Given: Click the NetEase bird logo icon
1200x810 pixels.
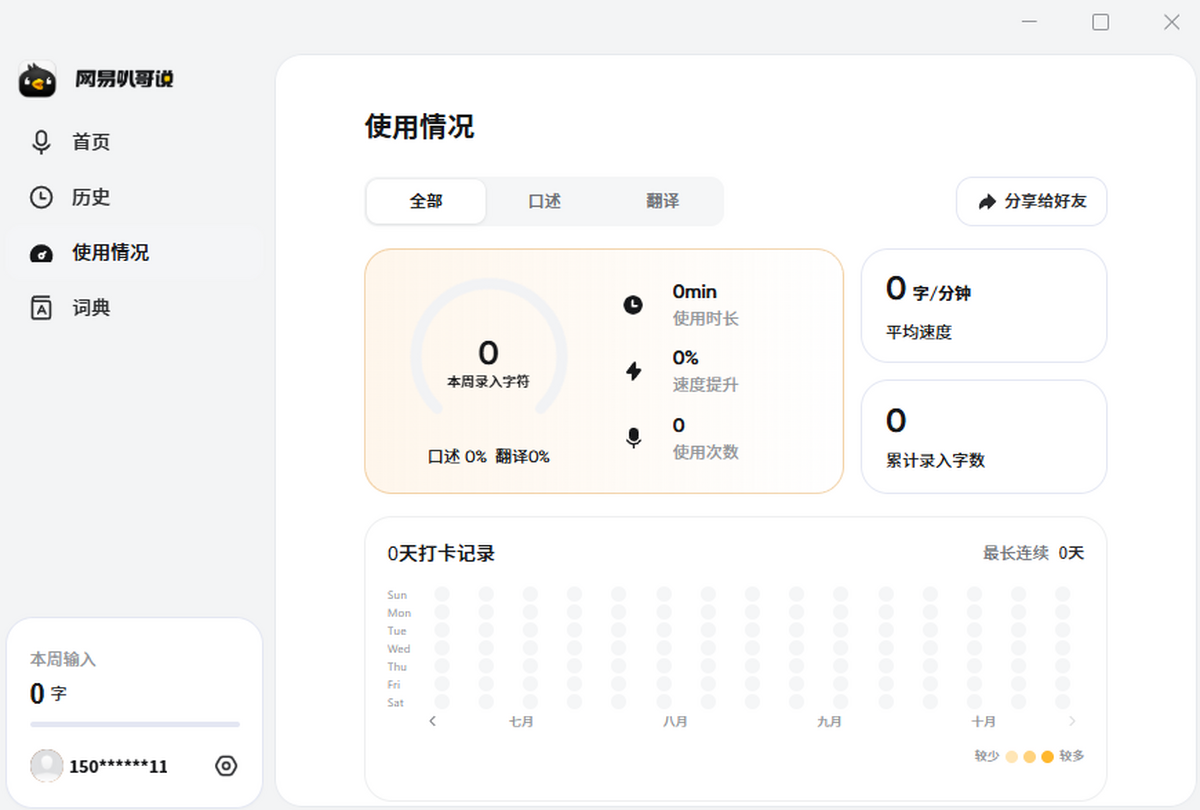Looking at the screenshot, I should coord(37,79).
